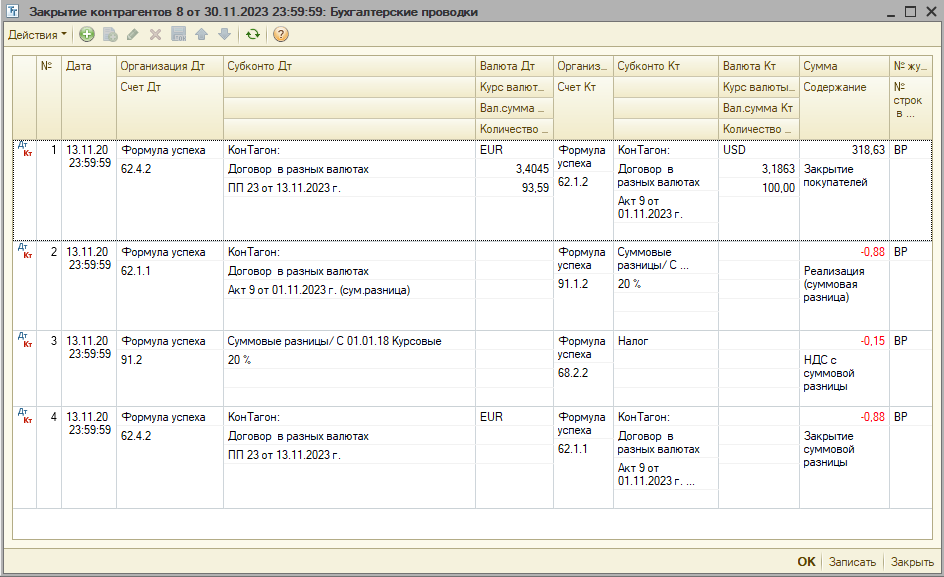
Task: Click the Сумма column header
Action: 821,66
